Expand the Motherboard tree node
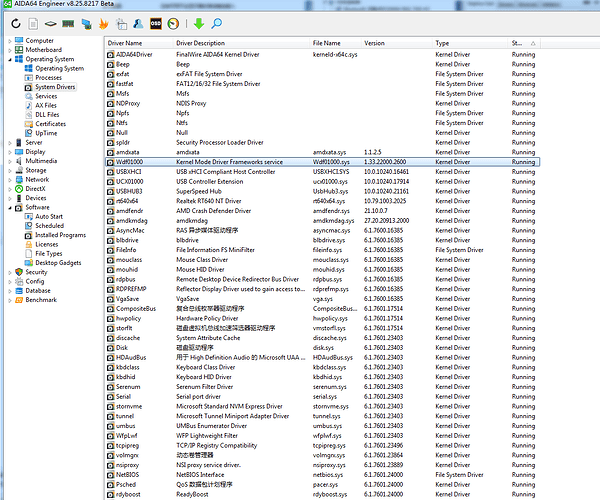Image resolution: width=600 pixels, height=500 pixels. 10,50
